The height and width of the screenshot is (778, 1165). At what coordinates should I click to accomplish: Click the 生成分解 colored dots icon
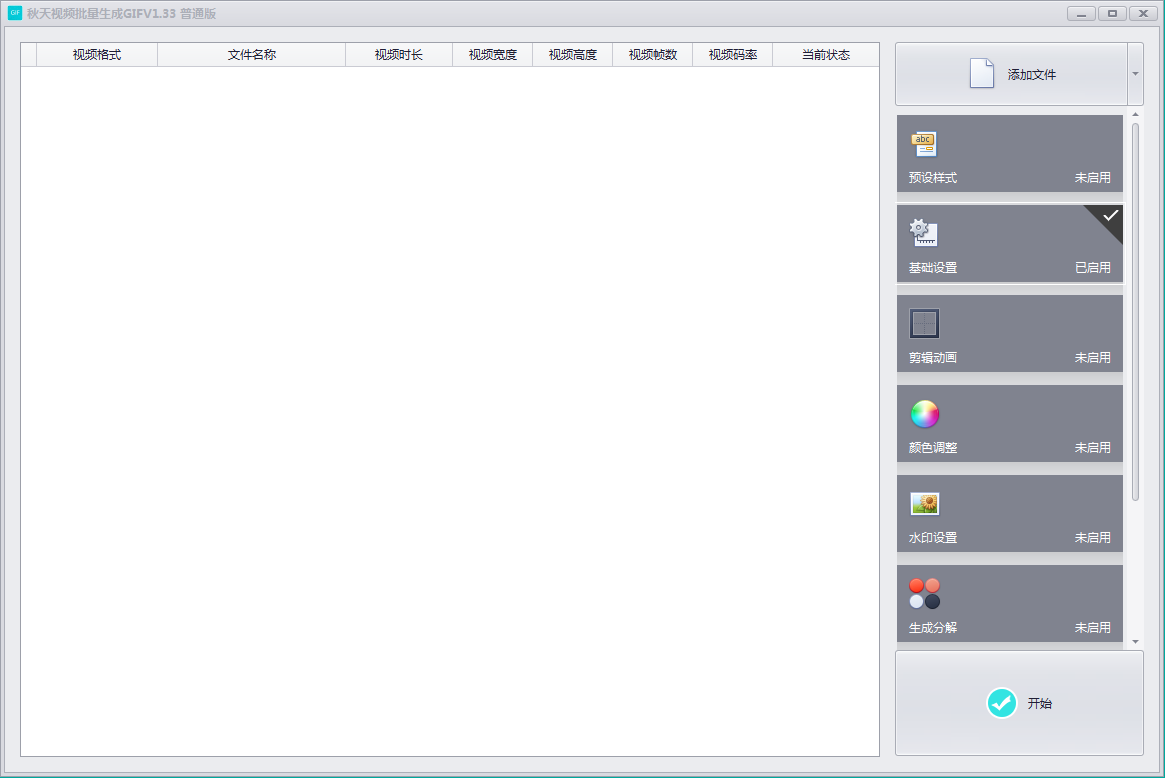[924, 593]
